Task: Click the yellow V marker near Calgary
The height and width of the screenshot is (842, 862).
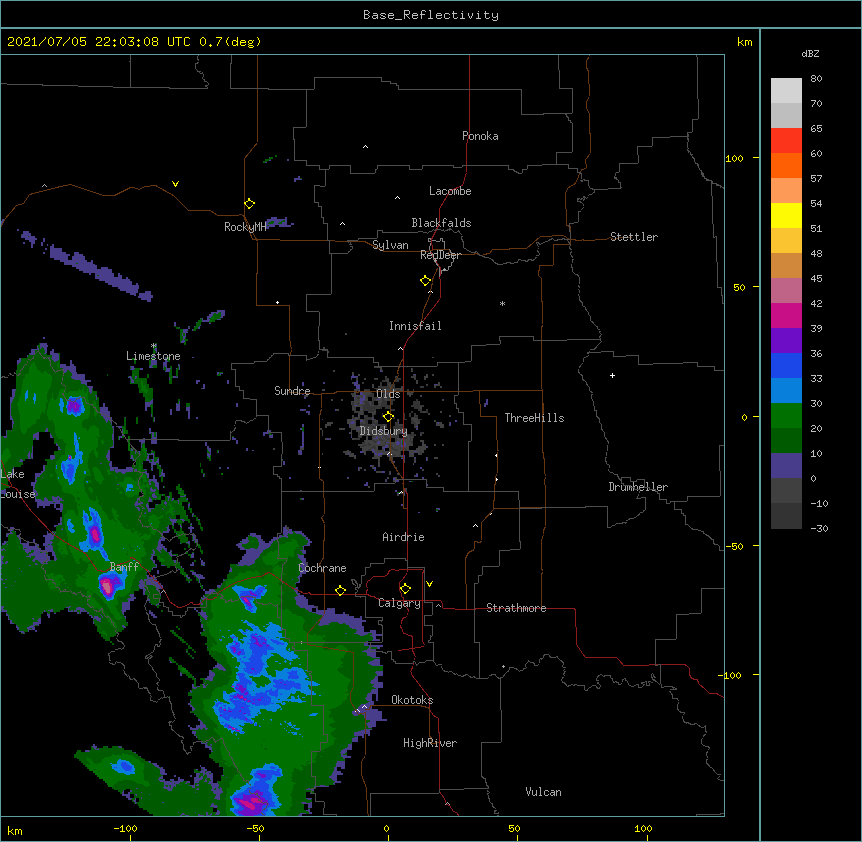Action: [x=429, y=584]
